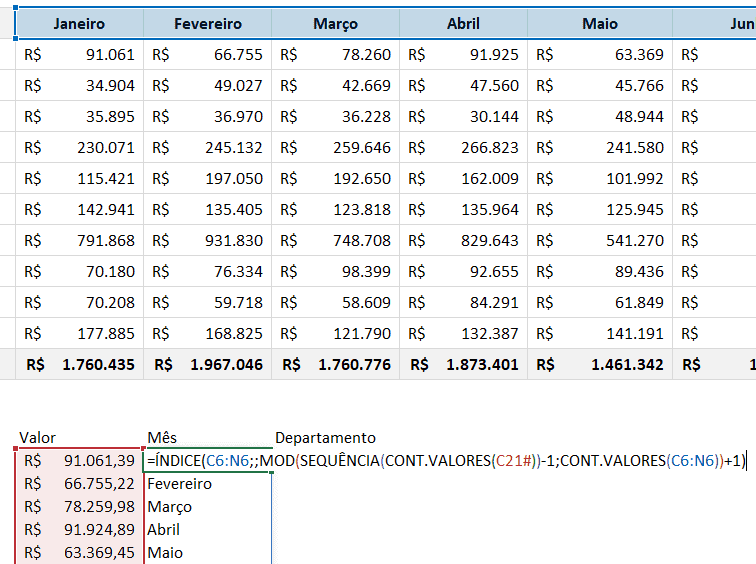Select the Janeiro column header
Screen dimensions: 756x564
(80, 24)
